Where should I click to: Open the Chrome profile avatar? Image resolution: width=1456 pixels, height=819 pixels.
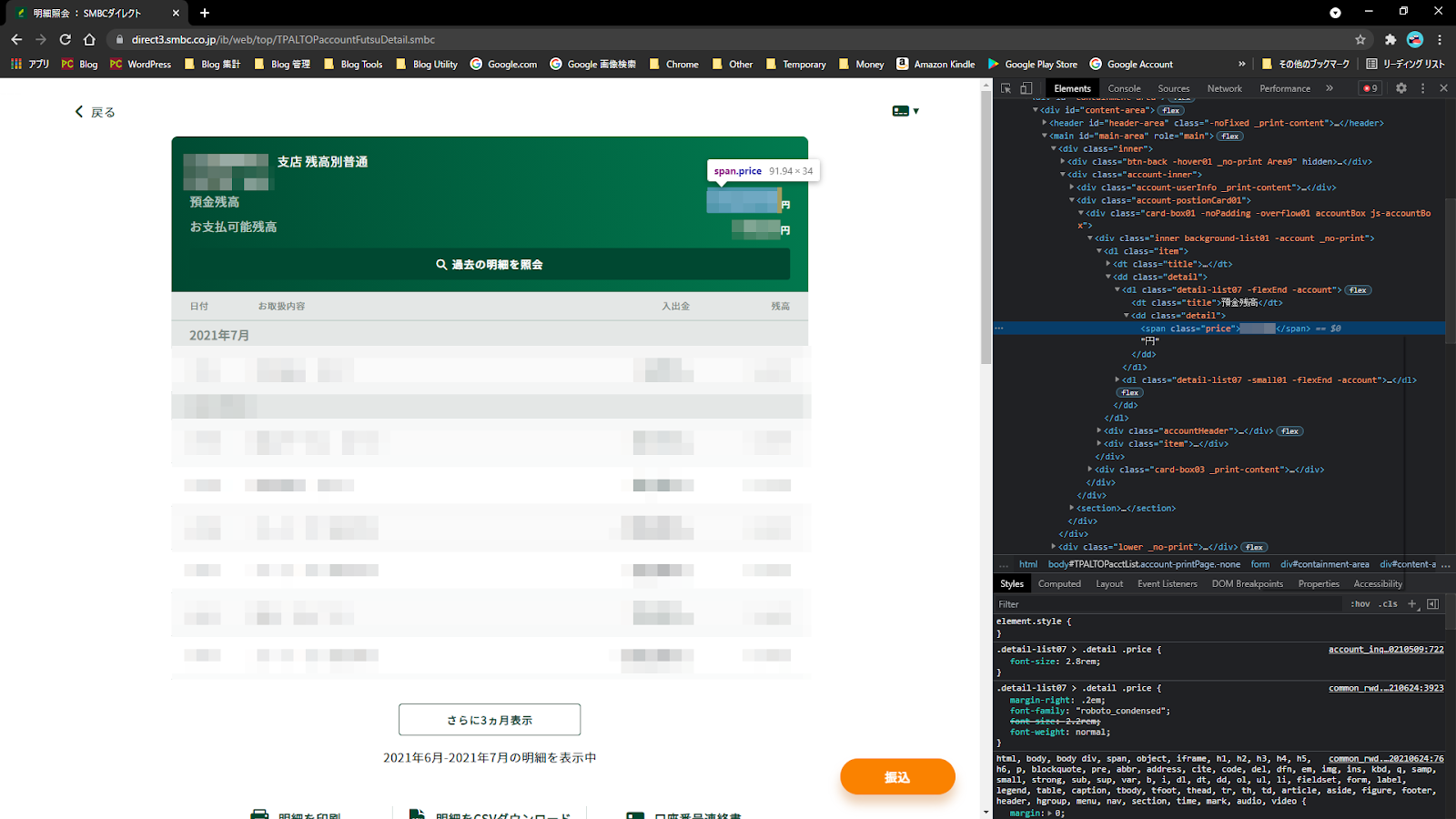click(x=1415, y=39)
